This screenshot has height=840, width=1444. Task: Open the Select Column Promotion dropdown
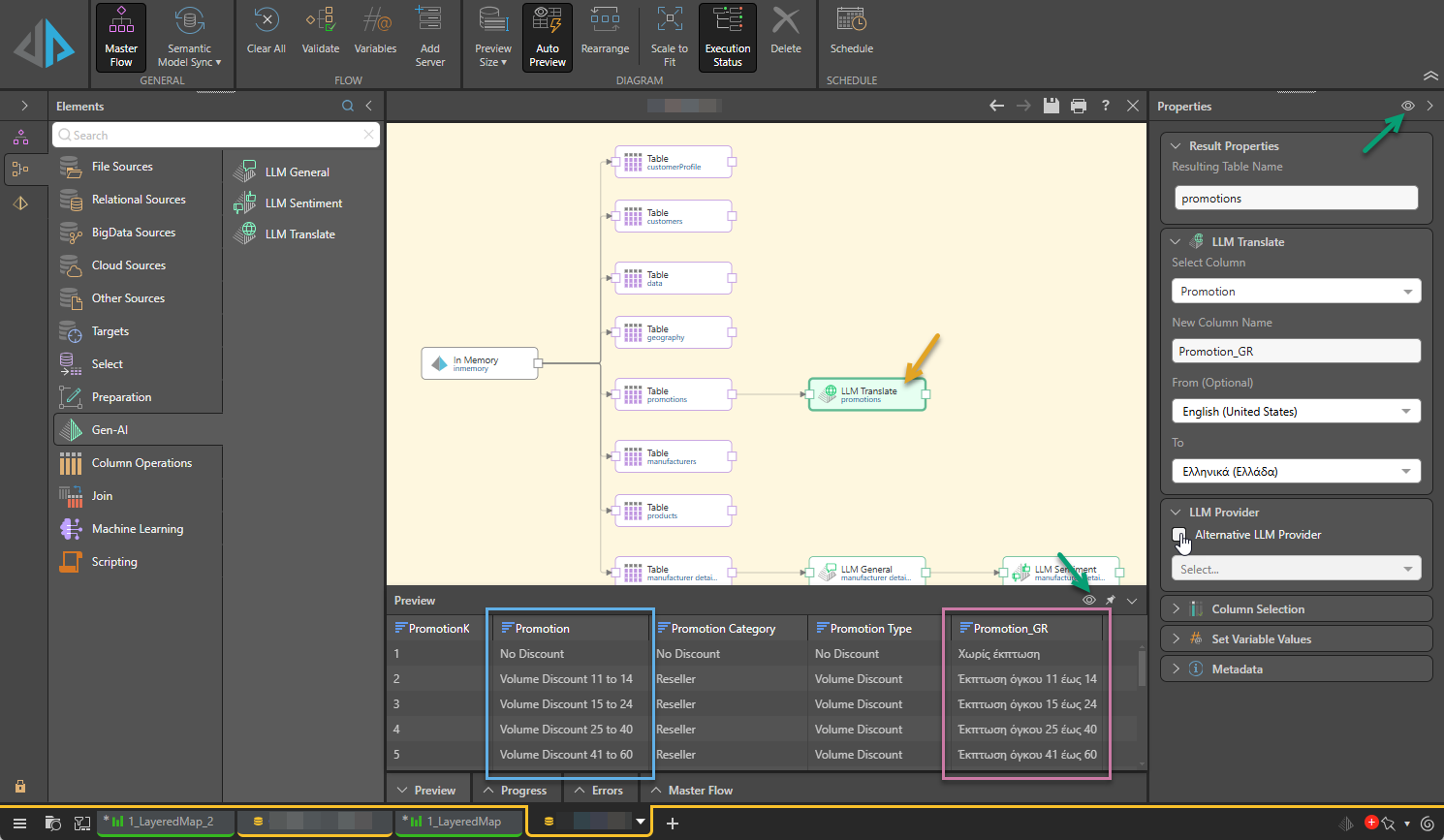point(1296,292)
